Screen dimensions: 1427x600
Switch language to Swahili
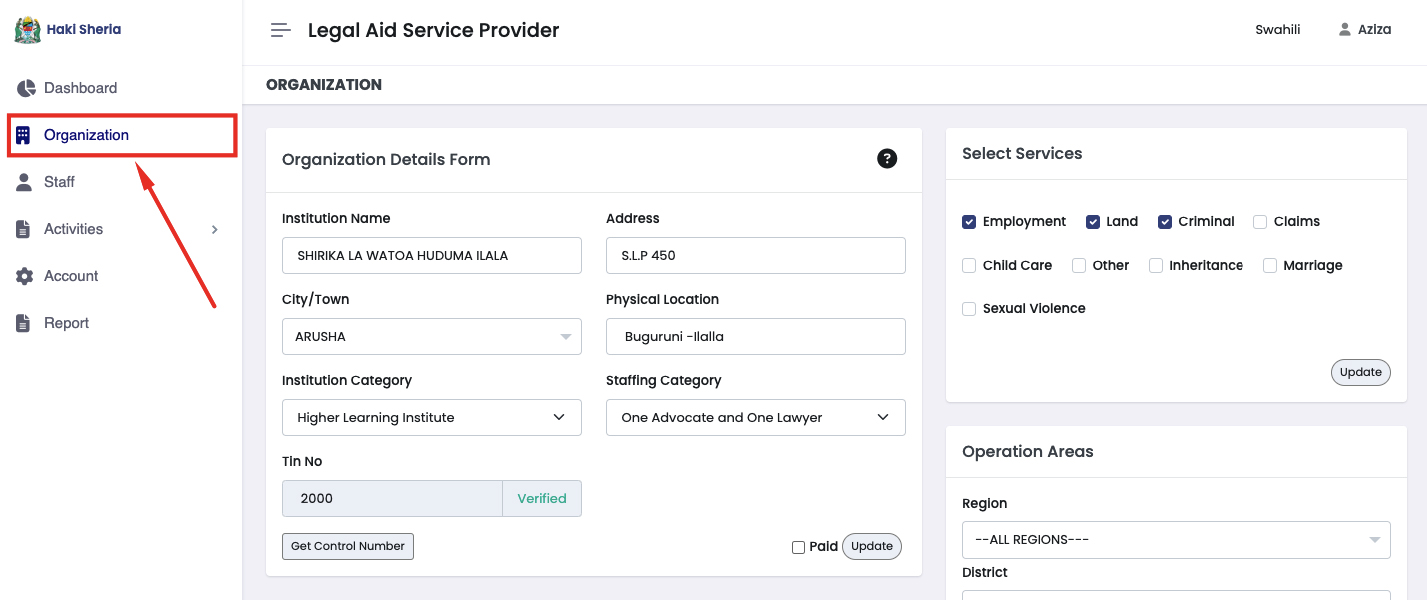point(1277,30)
